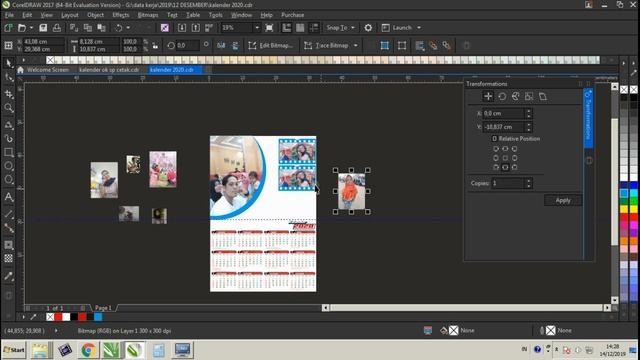Click the Full-screen preview icon
This screenshot has width=640, height=360.
tap(269, 28)
